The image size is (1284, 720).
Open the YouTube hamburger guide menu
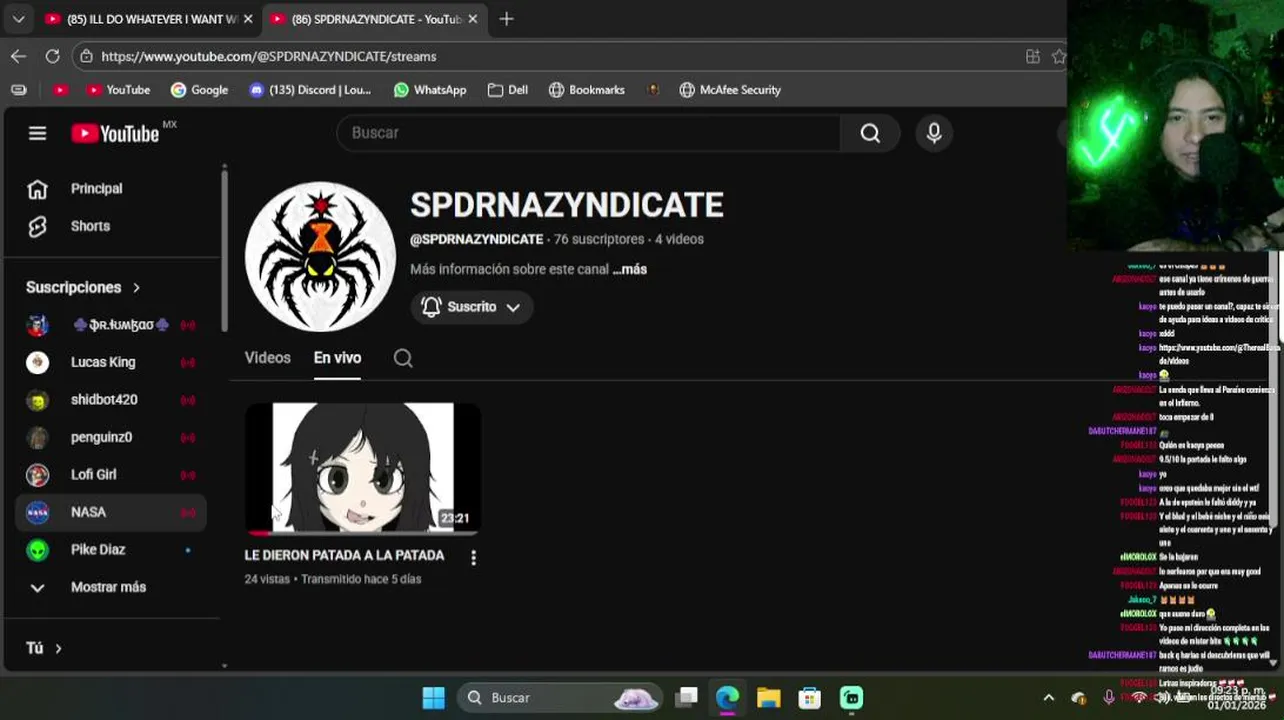37,133
